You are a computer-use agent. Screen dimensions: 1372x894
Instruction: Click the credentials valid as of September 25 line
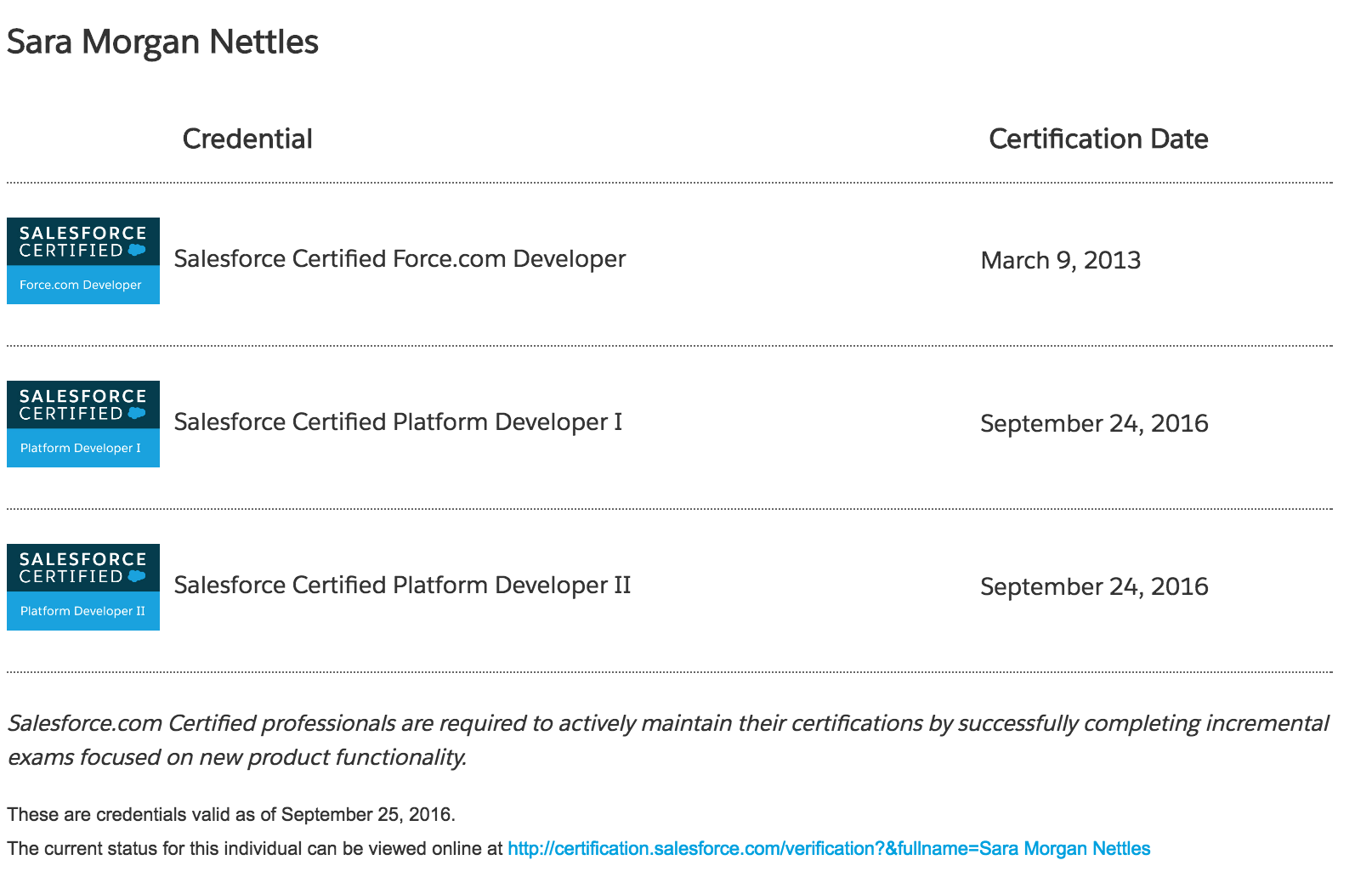pyautogui.click(x=231, y=815)
